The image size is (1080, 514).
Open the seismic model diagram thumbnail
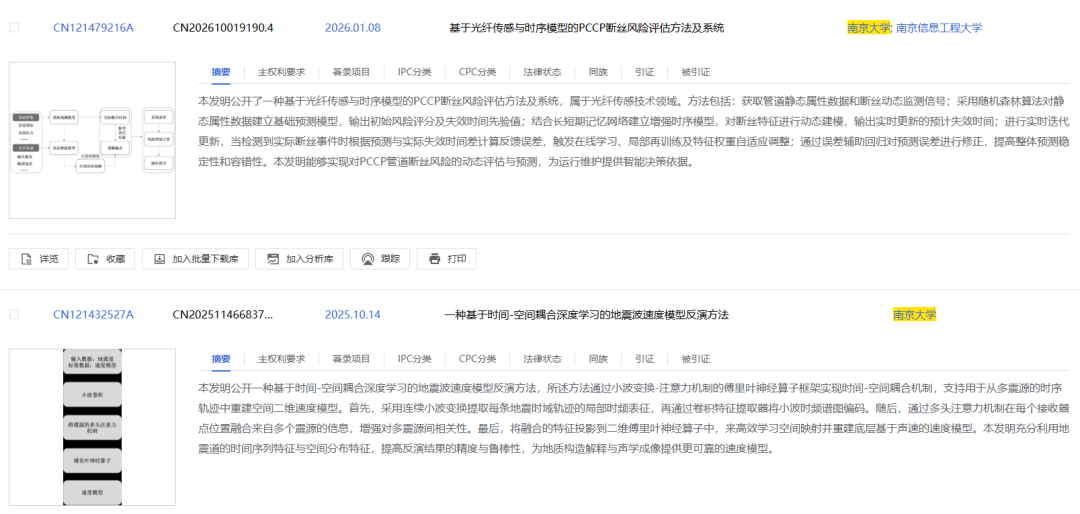point(92,427)
